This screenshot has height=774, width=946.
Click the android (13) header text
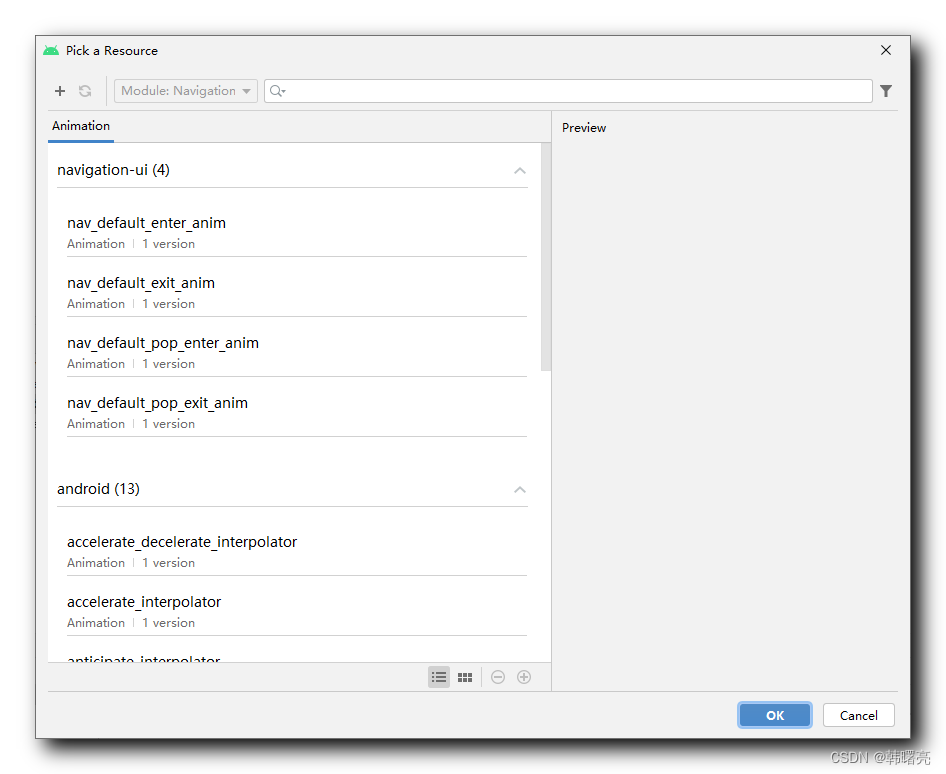point(98,489)
